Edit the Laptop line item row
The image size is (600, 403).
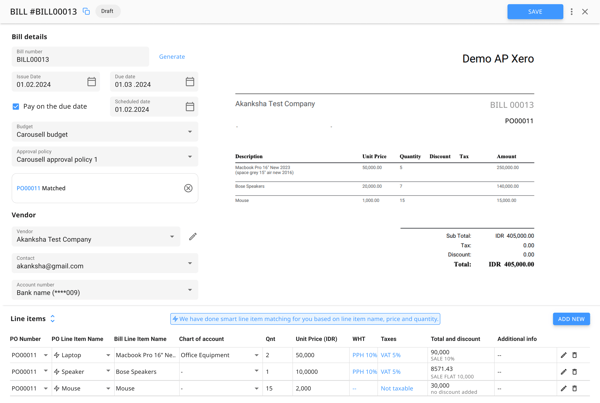tap(563, 355)
